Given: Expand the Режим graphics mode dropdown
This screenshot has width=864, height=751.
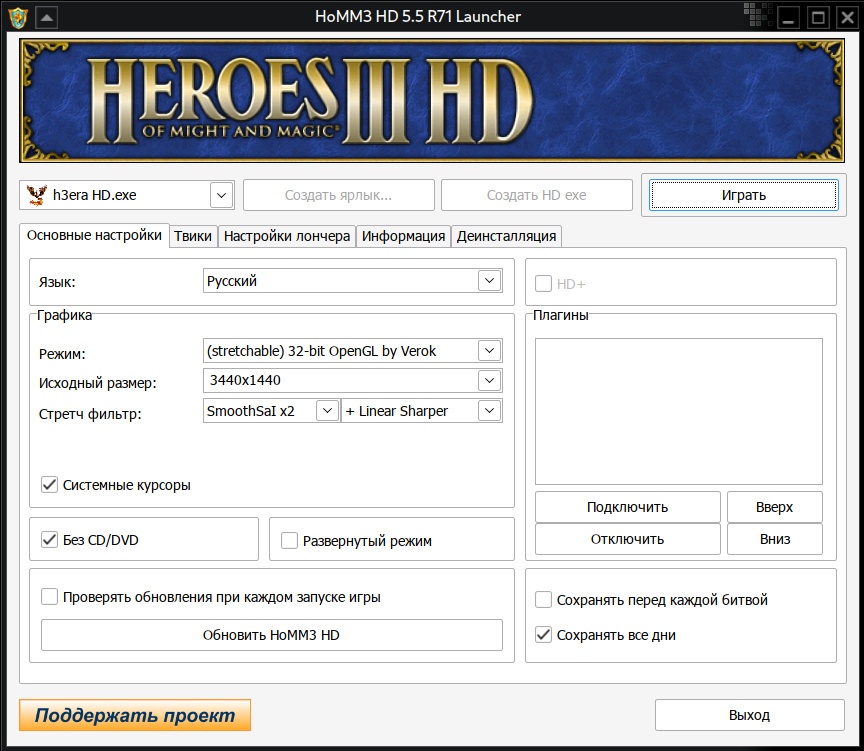Looking at the screenshot, I should [x=489, y=350].
